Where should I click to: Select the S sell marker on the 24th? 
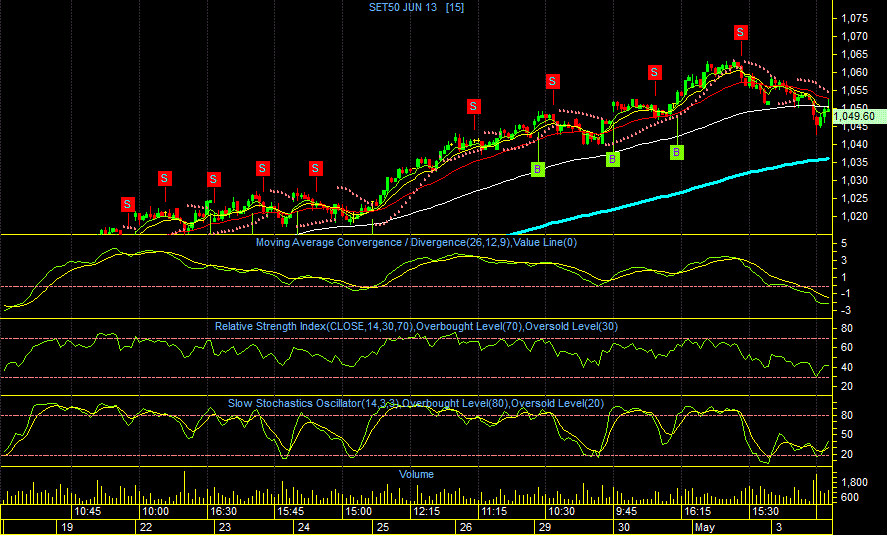pos(316,168)
